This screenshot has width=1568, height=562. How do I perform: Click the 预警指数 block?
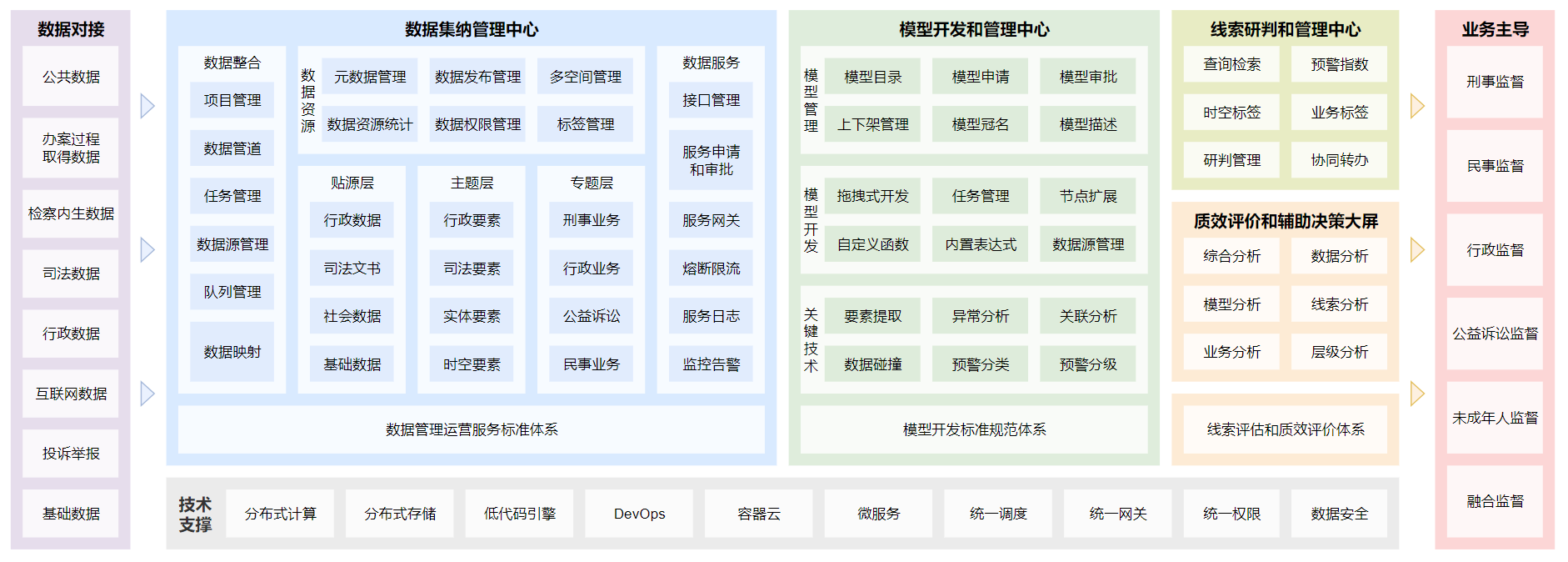1339,64
